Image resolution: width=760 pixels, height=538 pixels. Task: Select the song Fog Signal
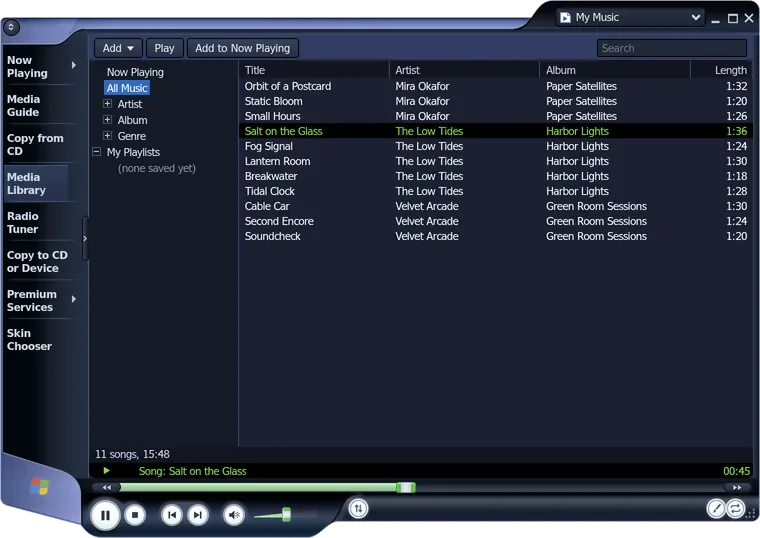[x=495, y=146]
